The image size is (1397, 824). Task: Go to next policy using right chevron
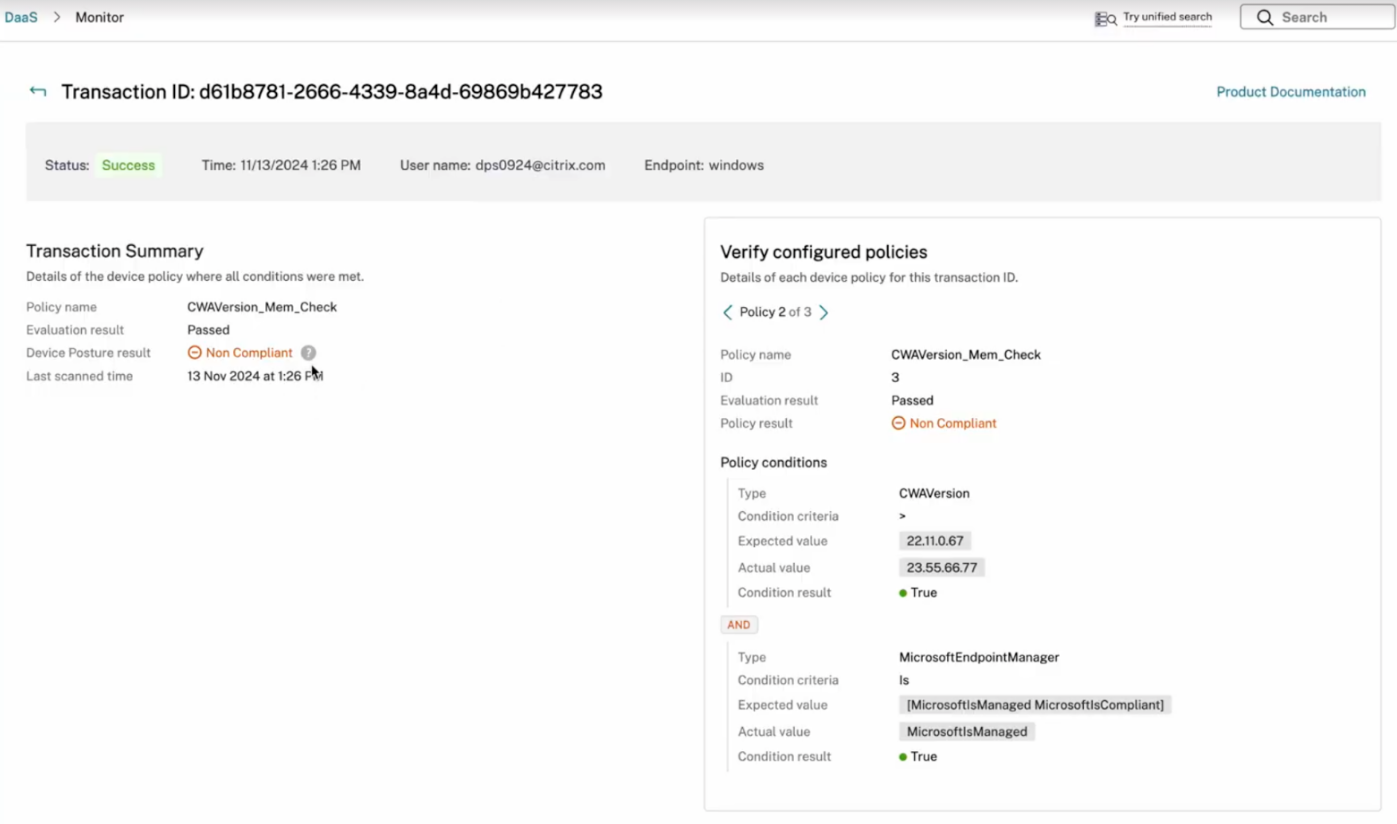824,313
